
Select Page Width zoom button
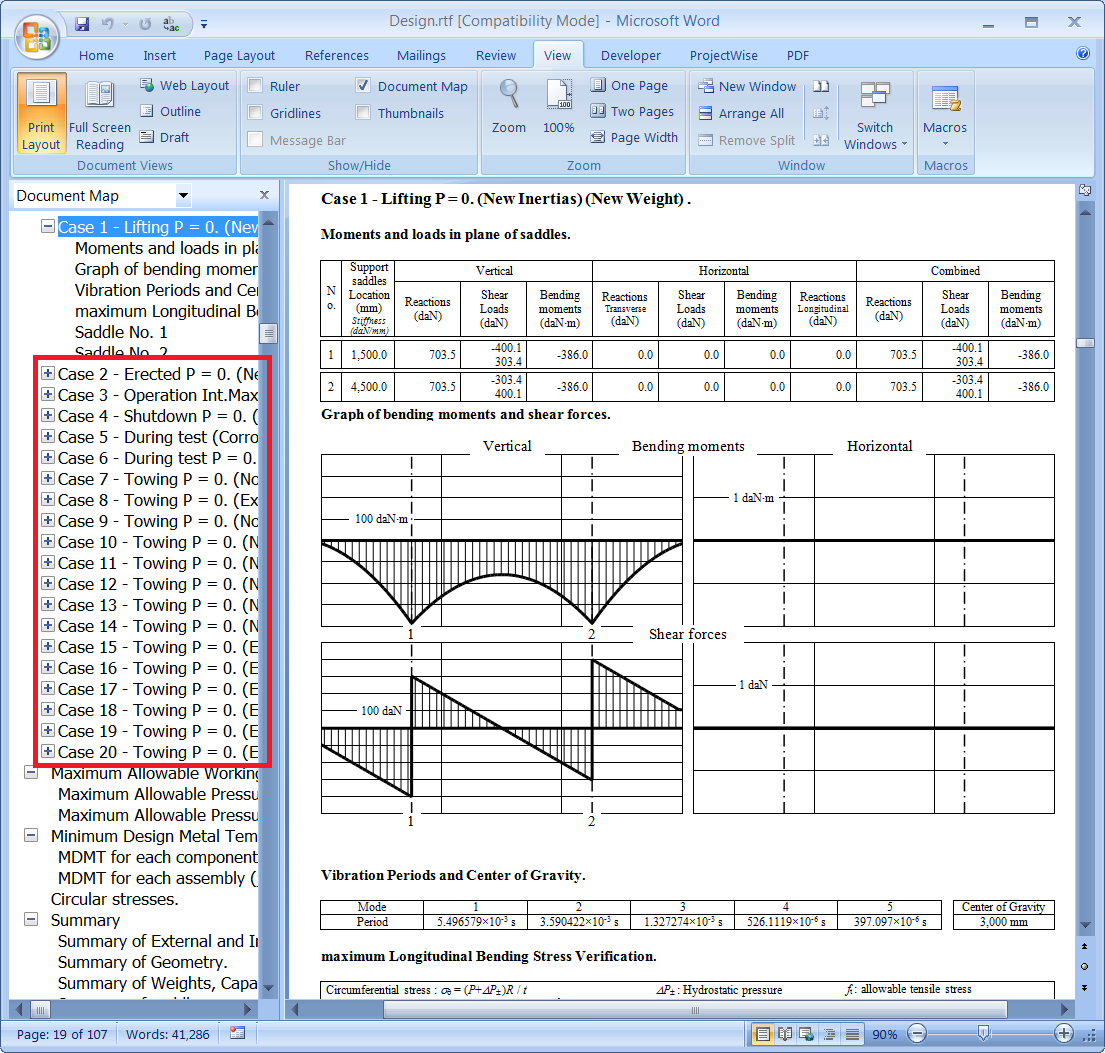[x=634, y=138]
